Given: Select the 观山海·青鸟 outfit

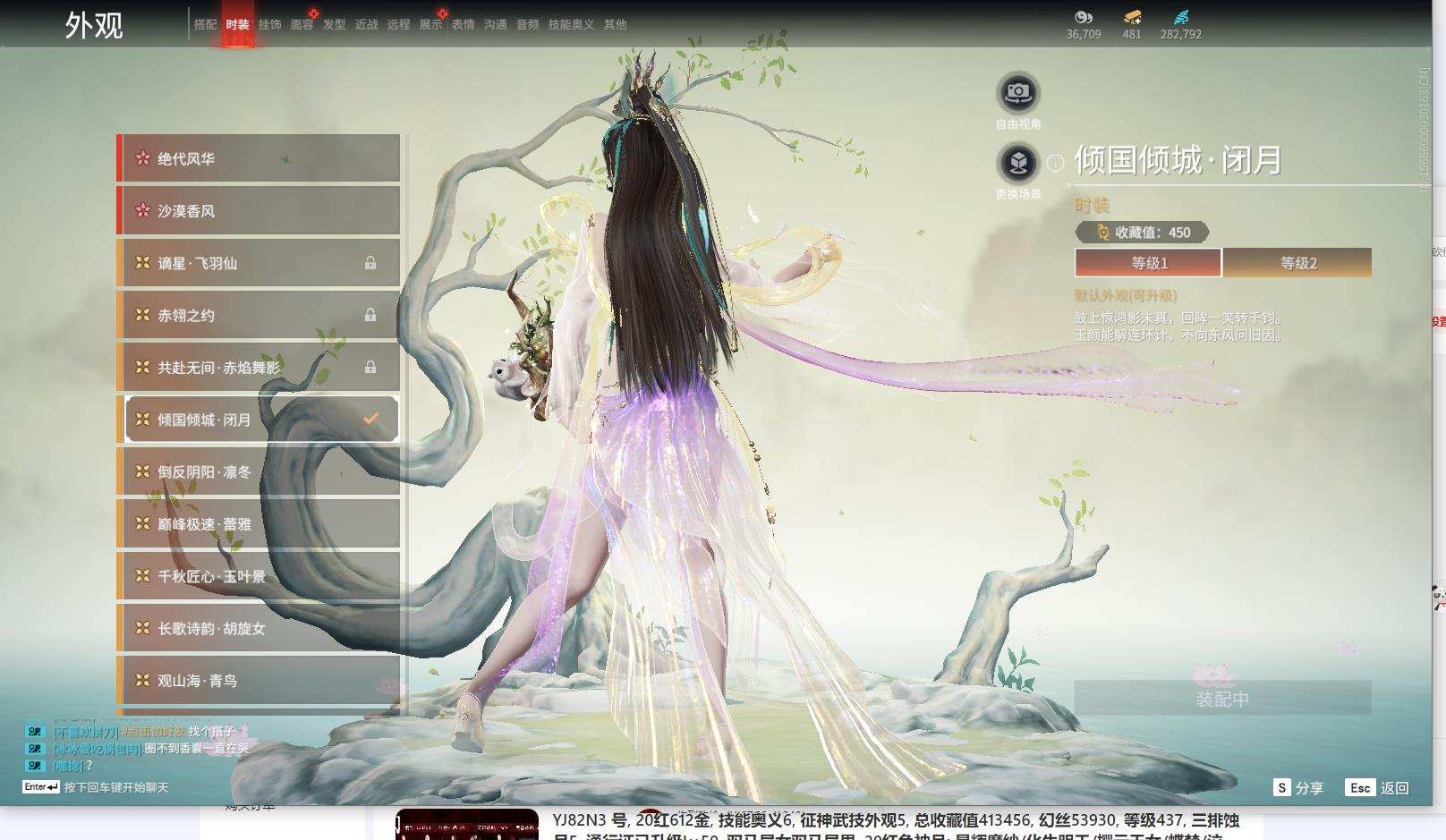Looking at the screenshot, I should click(x=259, y=681).
